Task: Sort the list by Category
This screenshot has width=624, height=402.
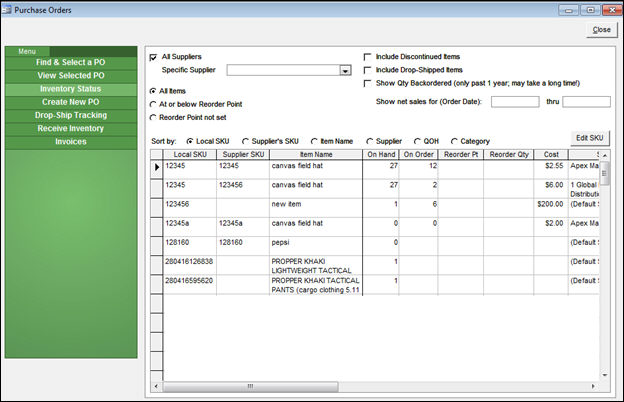Action: click(x=454, y=141)
